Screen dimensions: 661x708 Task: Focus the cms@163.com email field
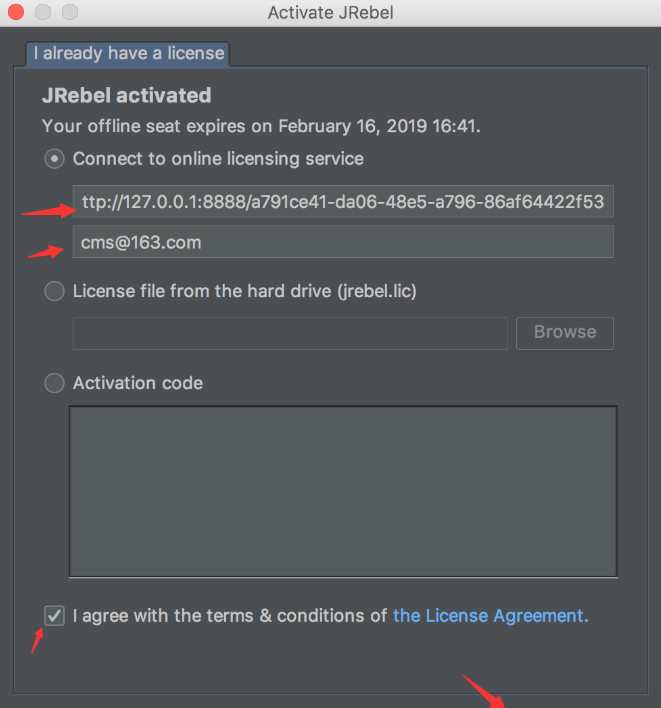pos(342,242)
